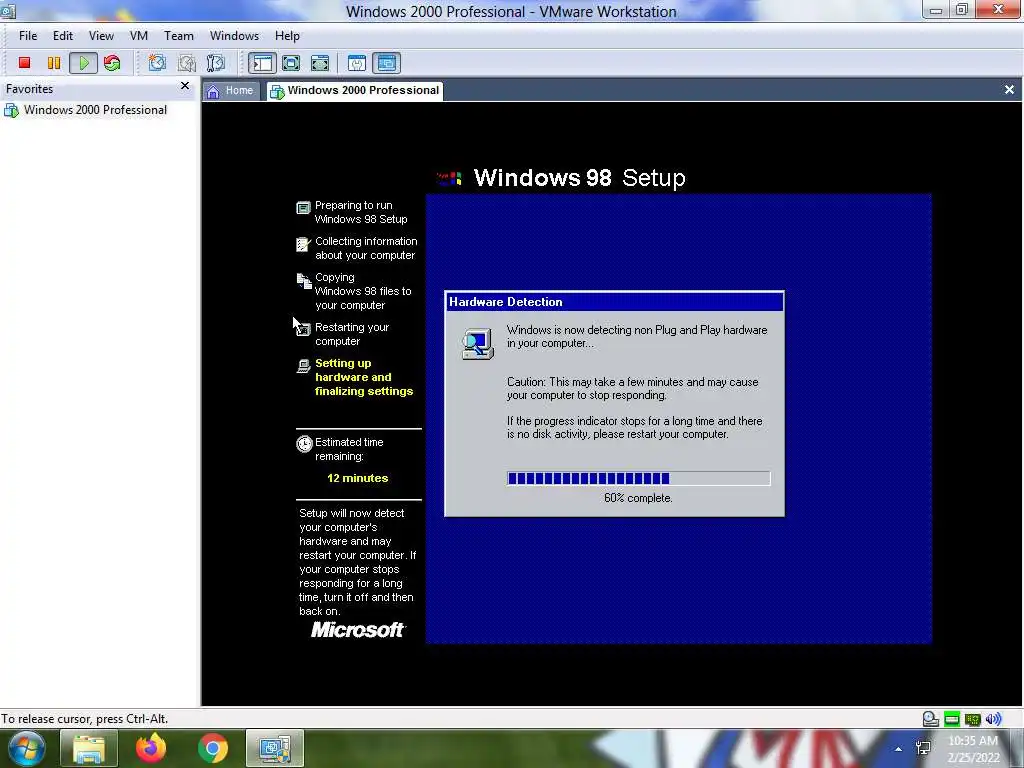Open the Windows Start button

26,748
